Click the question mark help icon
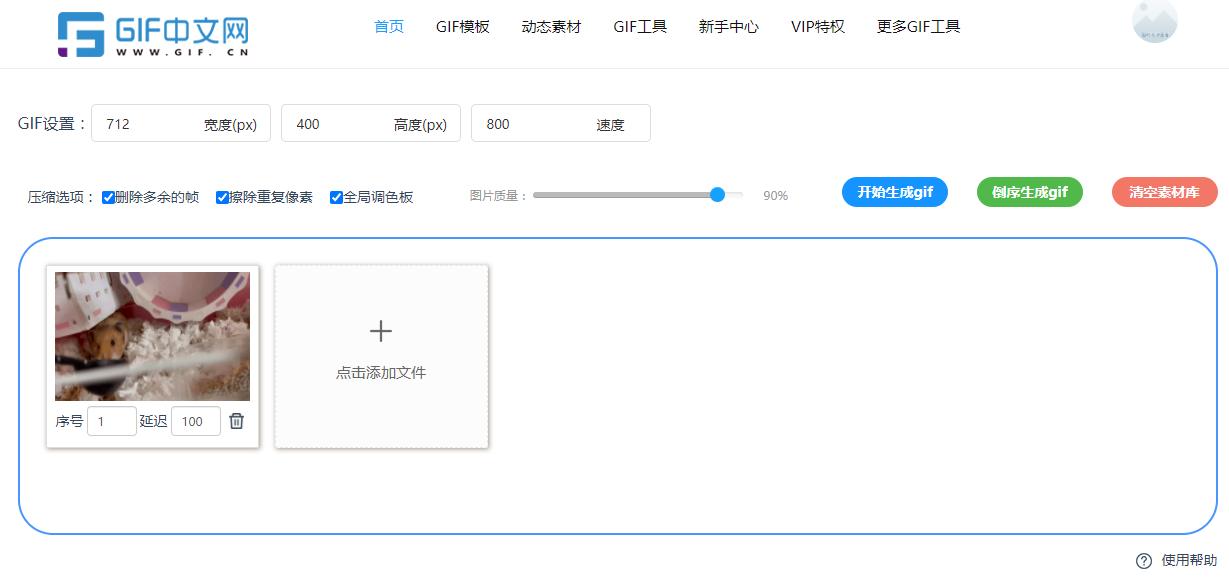Screen dimensions: 1229x579 coord(1144,561)
